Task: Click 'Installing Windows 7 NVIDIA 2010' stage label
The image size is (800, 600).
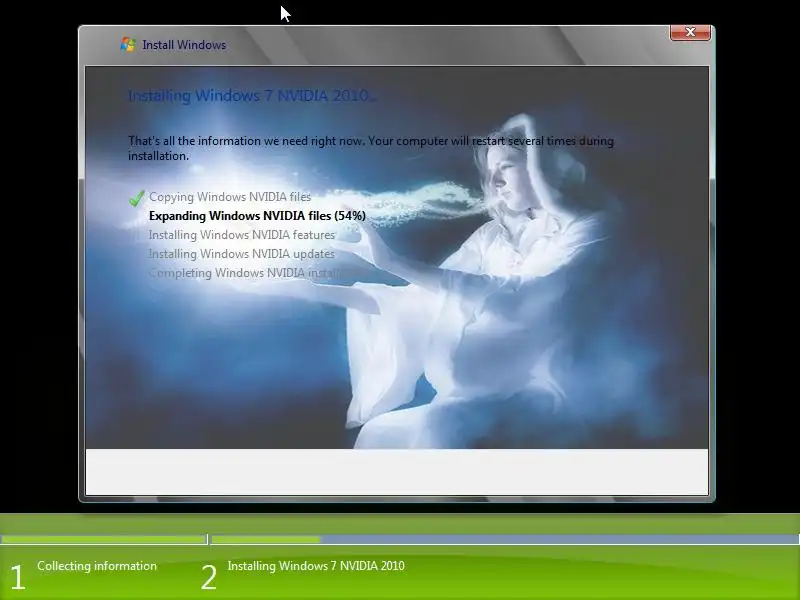Action: point(316,566)
